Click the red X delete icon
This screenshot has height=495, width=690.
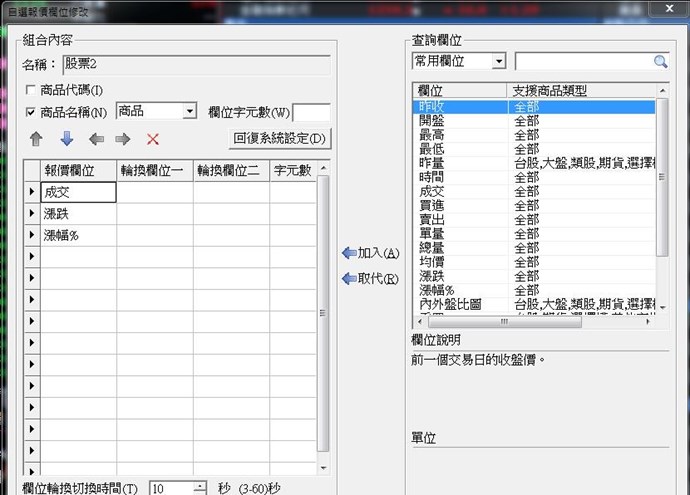click(x=153, y=139)
